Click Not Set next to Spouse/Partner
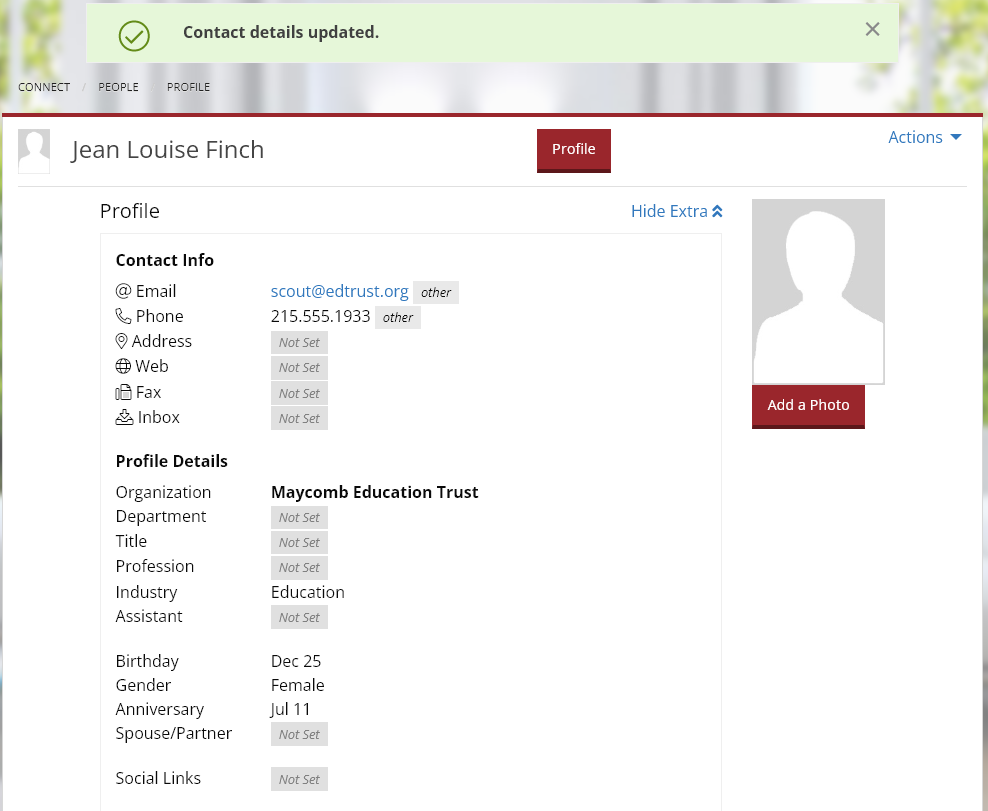This screenshot has height=811, width=988. [299, 734]
